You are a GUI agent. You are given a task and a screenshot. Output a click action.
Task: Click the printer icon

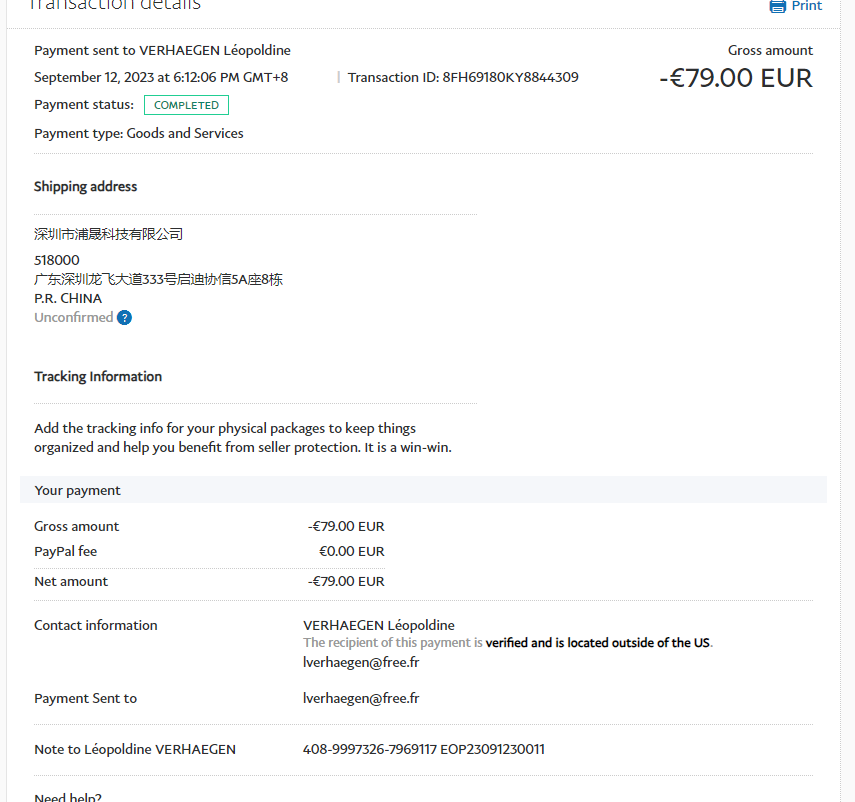pos(777,6)
